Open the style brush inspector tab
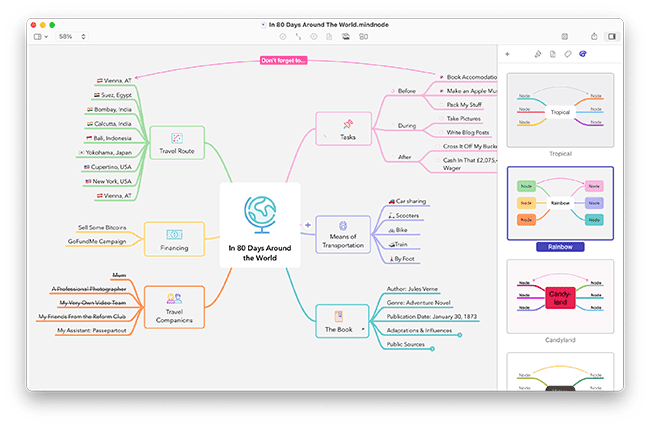Screen dimensions: 650x426 coord(538,54)
